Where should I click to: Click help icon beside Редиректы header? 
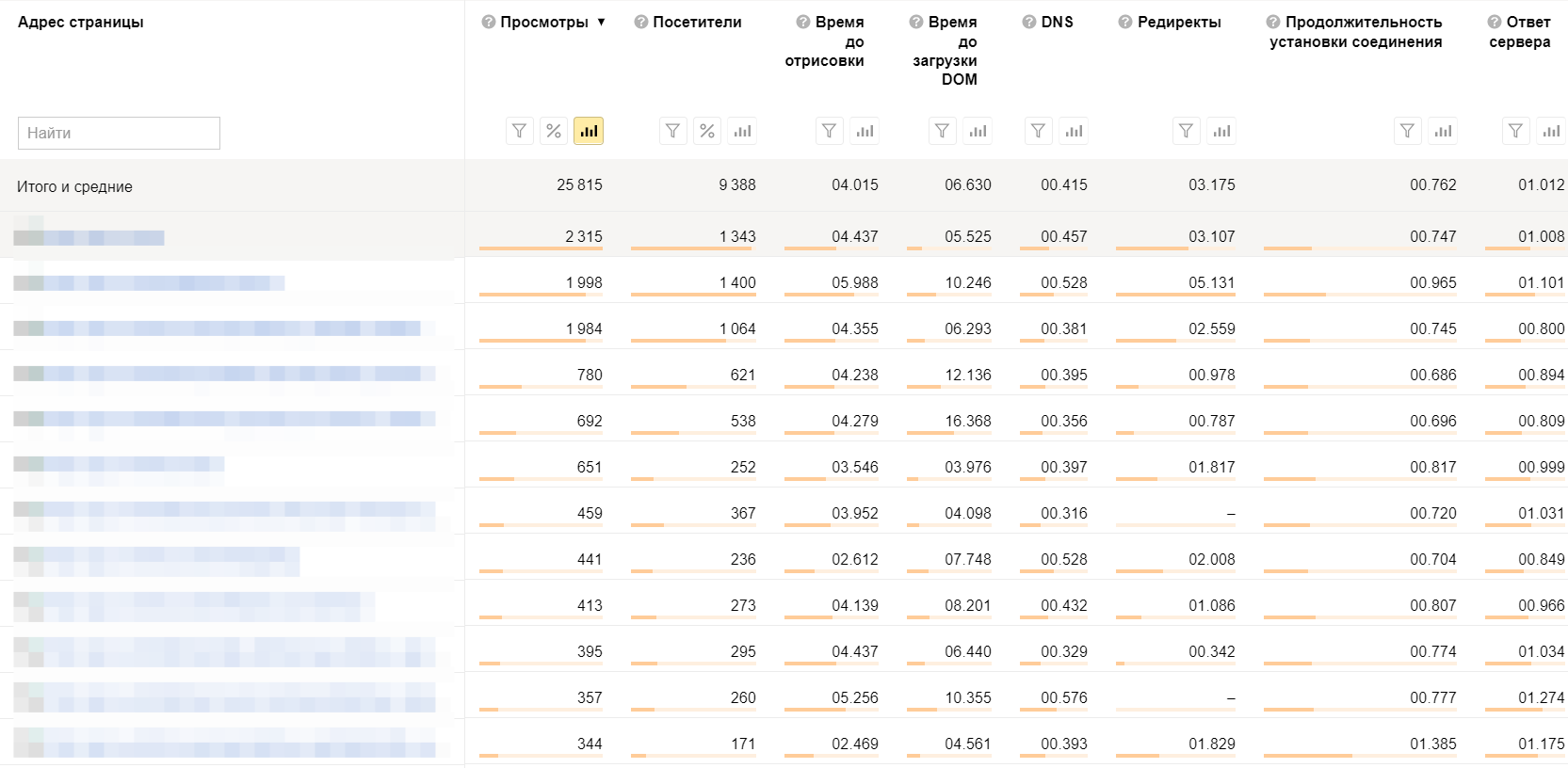click(x=1125, y=22)
